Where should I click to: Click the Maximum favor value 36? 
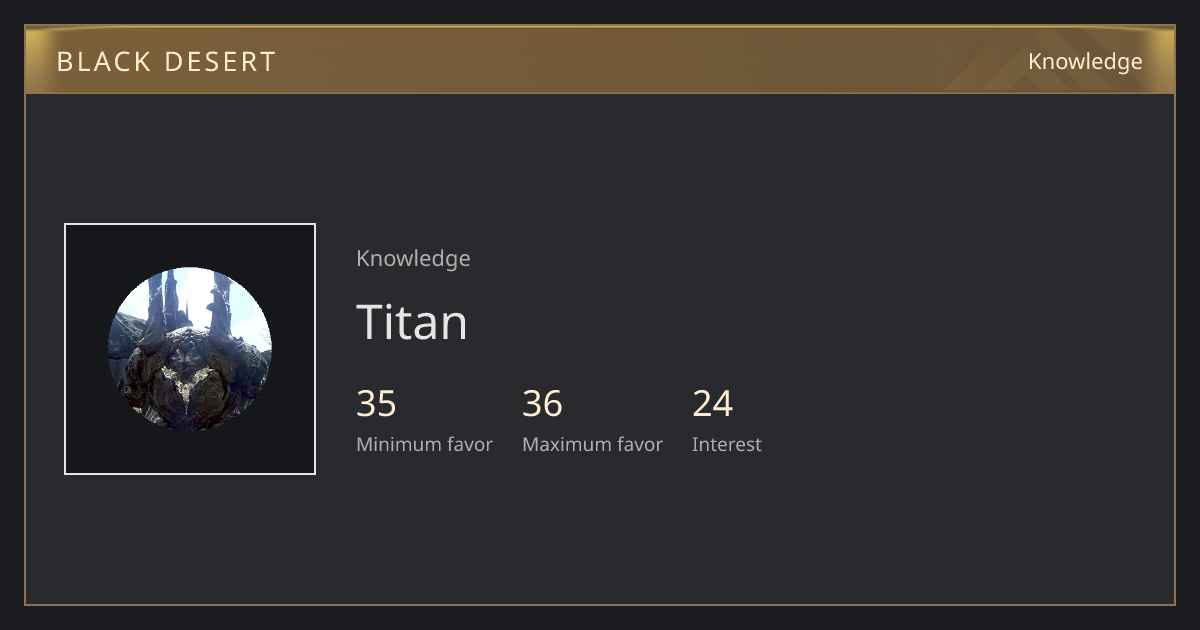[x=542, y=404]
